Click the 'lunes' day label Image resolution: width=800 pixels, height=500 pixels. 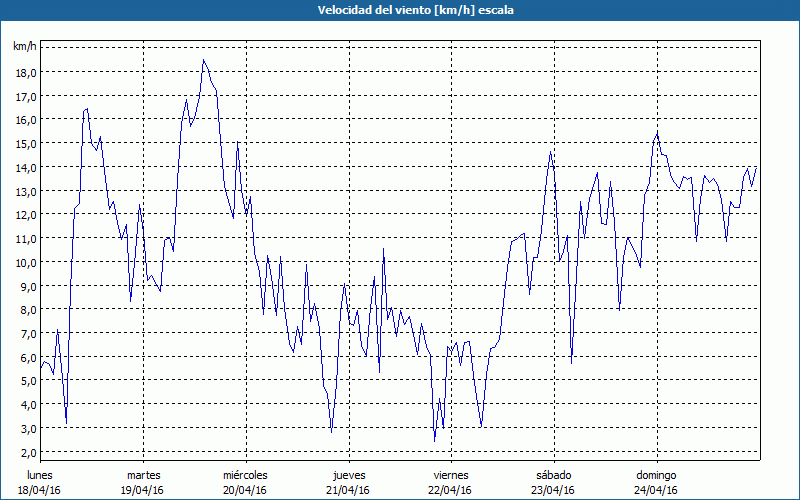pyautogui.click(x=40, y=475)
